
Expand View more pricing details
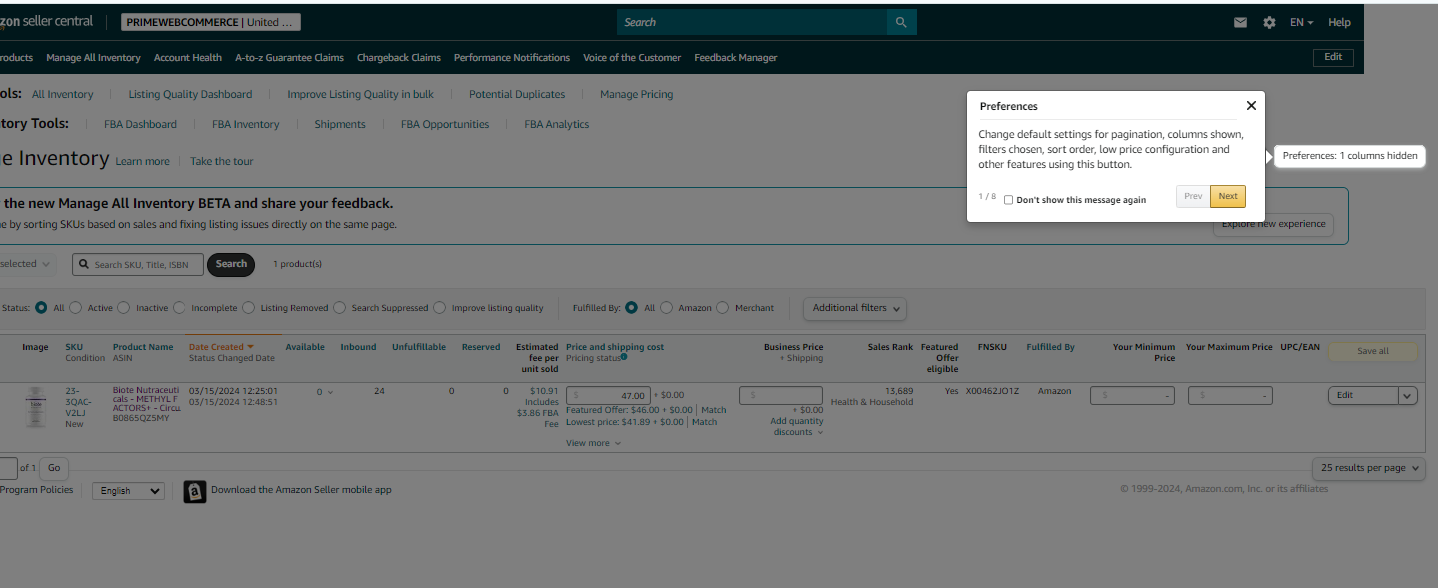(593, 443)
